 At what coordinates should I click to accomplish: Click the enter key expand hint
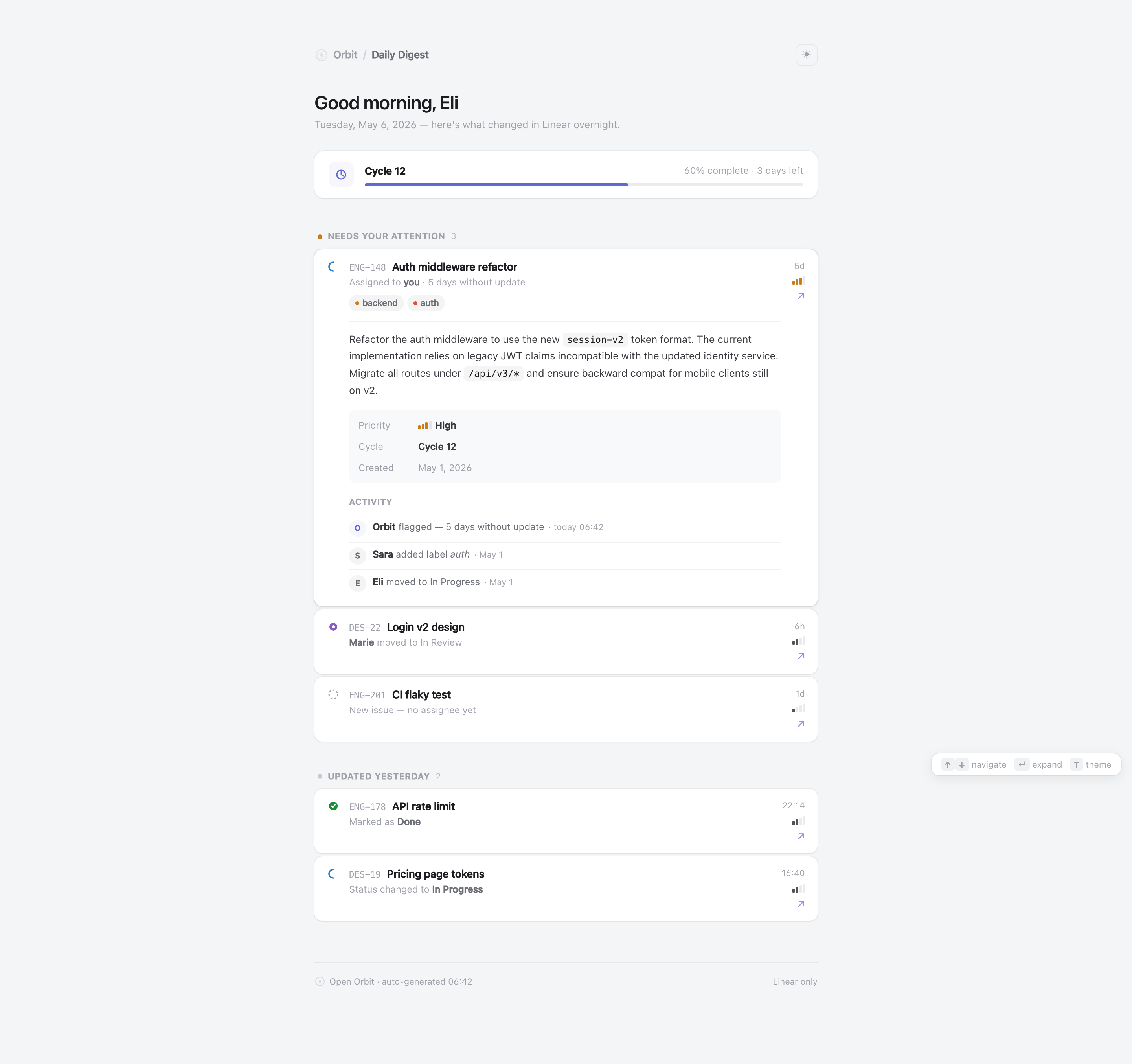[1022, 764]
